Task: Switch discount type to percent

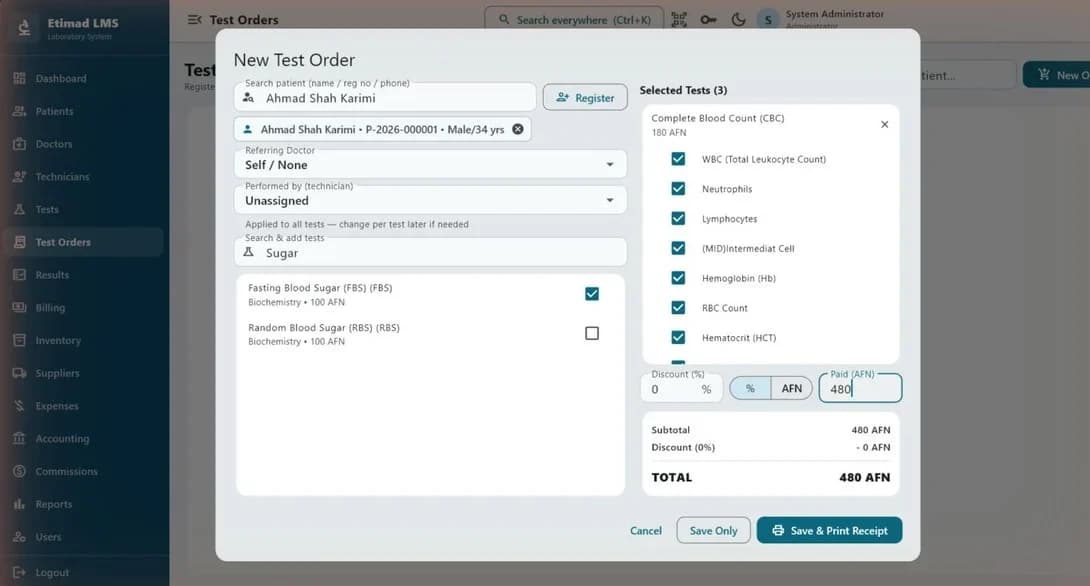Action: [x=750, y=388]
